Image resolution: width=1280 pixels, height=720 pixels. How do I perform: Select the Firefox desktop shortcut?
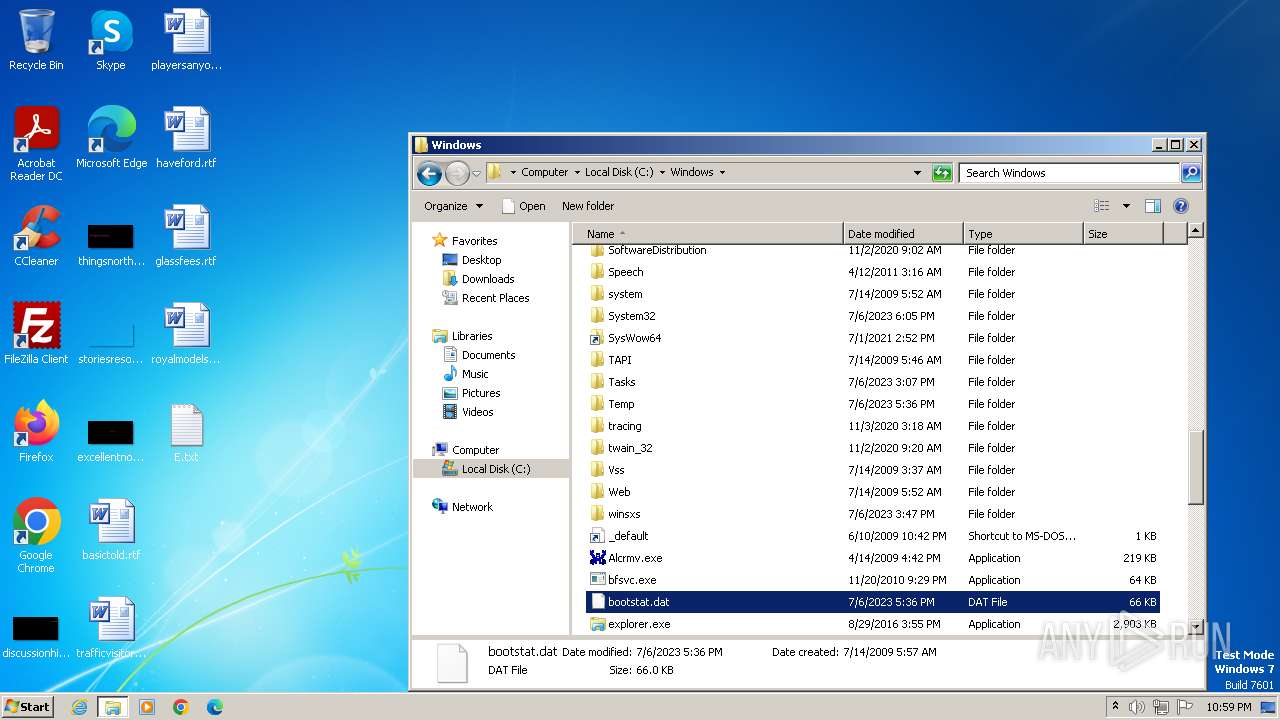point(36,432)
